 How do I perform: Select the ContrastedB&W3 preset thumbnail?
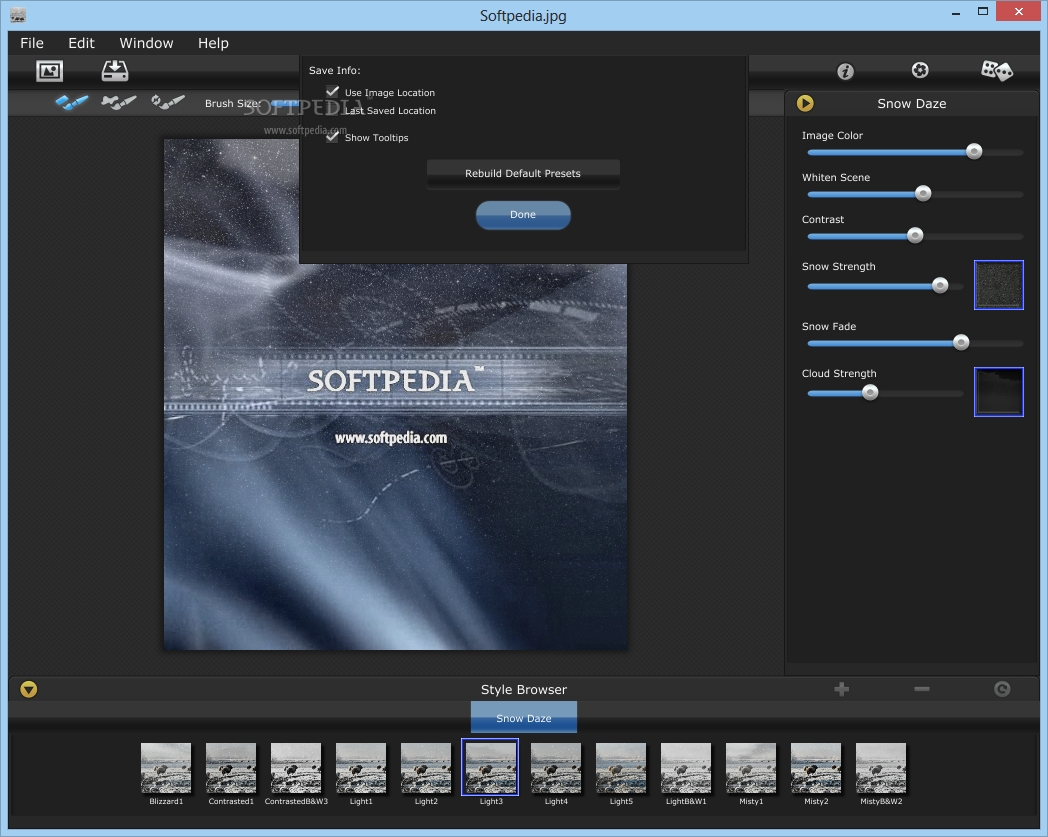pyautogui.click(x=296, y=768)
